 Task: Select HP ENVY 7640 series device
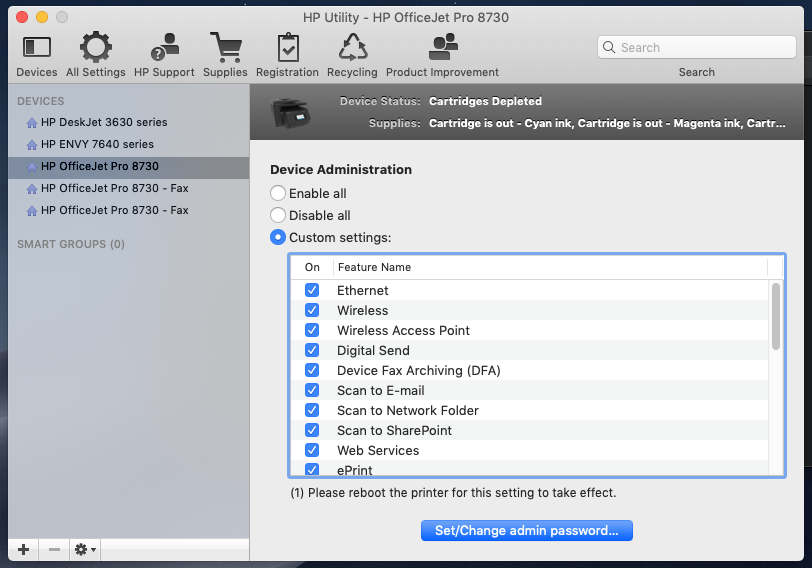coord(128,144)
